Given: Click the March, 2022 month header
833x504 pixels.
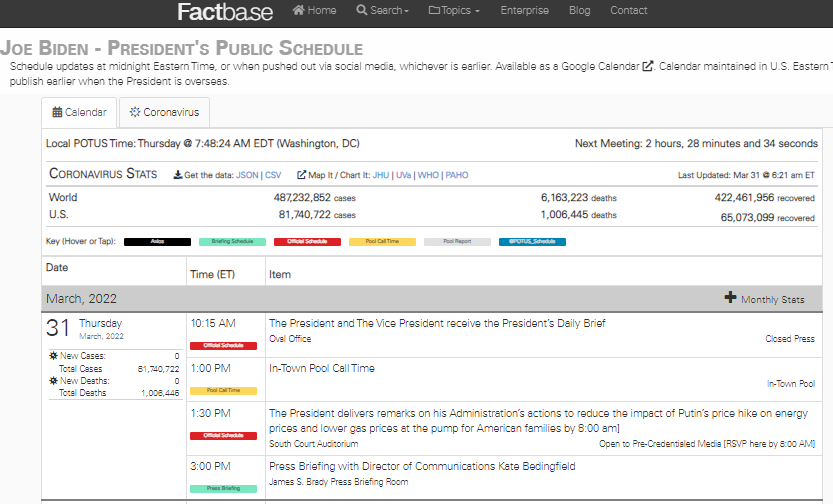Looking at the screenshot, I should pos(81,298).
